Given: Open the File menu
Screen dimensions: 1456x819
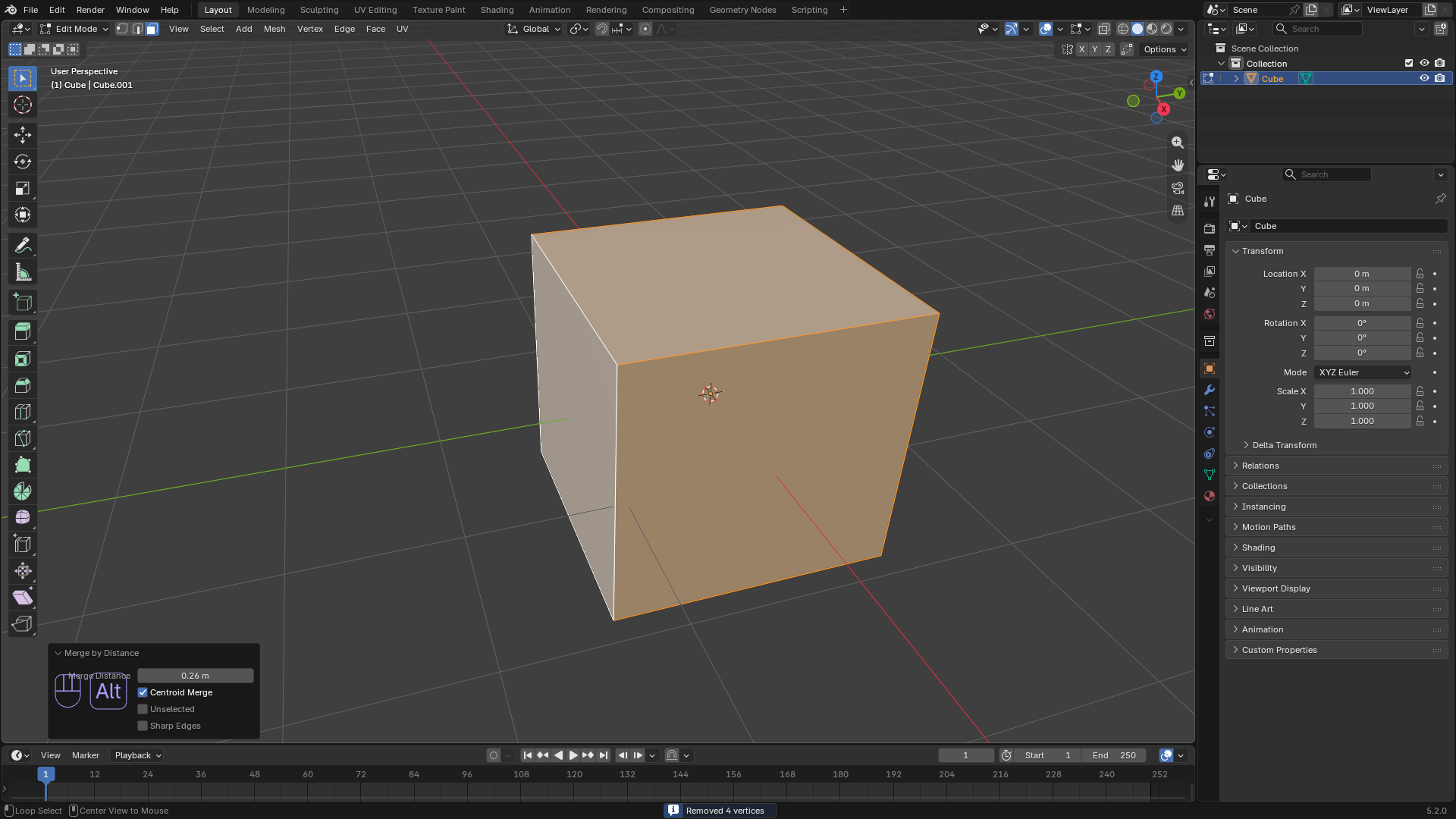Looking at the screenshot, I should coord(30,10).
